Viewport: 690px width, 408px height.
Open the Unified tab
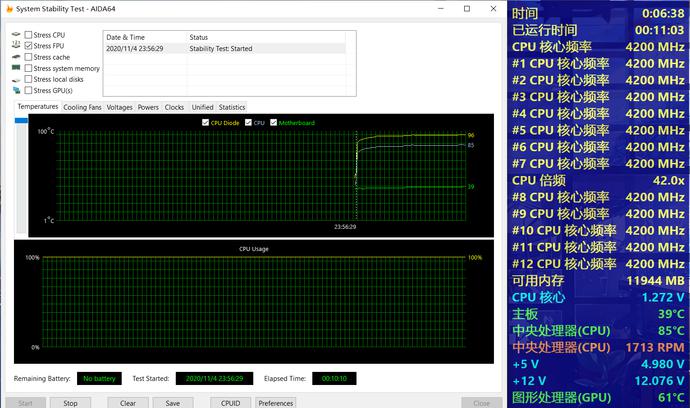202,107
